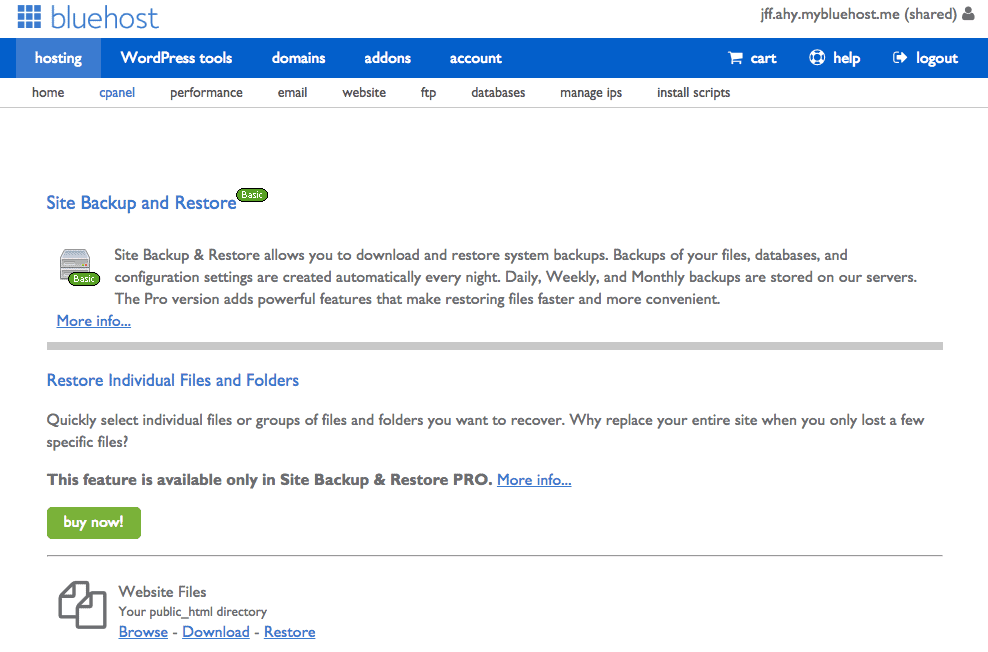The image size is (988, 652).
Task: Click the green buy now! button
Action: click(94, 522)
